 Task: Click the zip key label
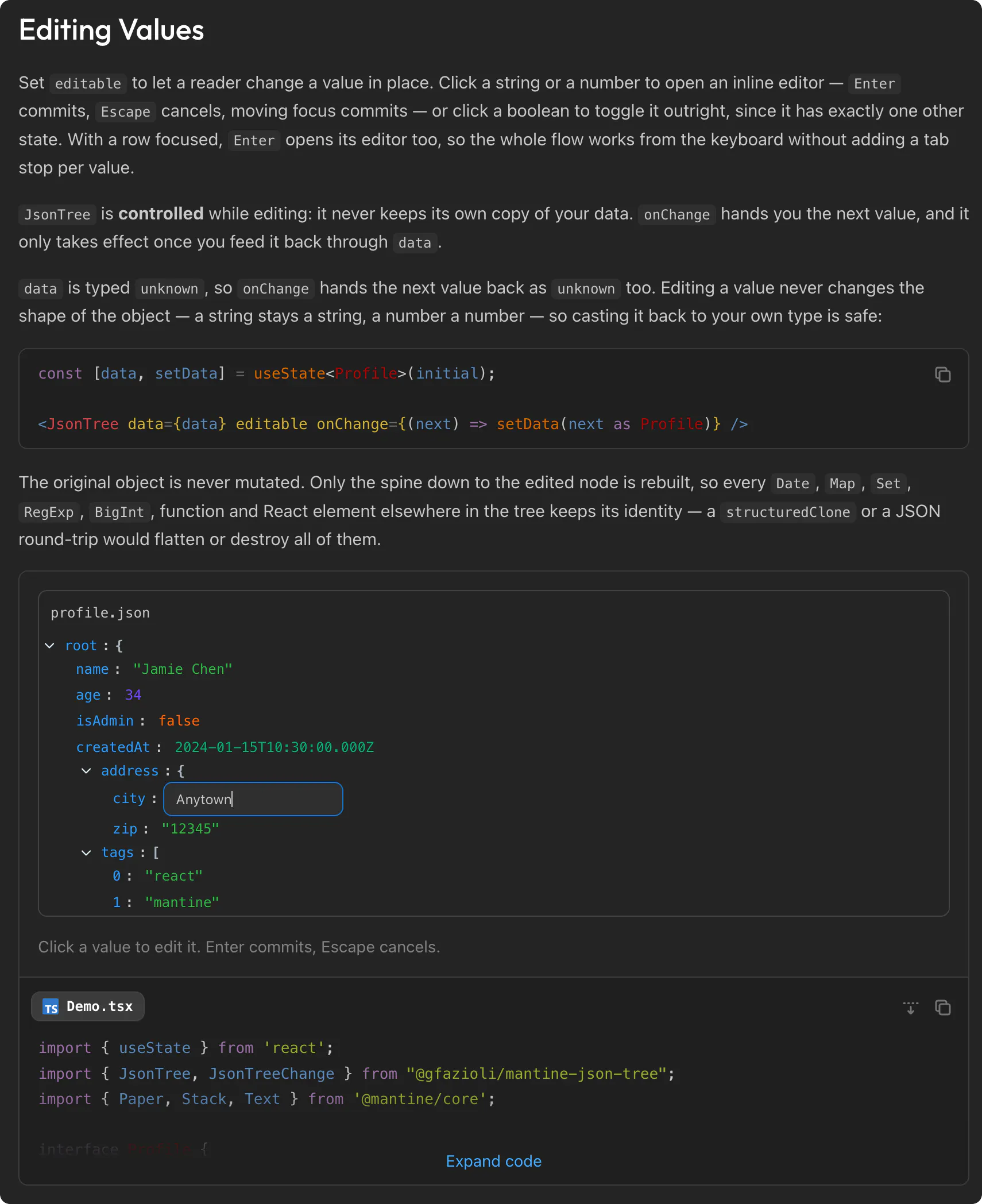pyautogui.click(x=125, y=829)
